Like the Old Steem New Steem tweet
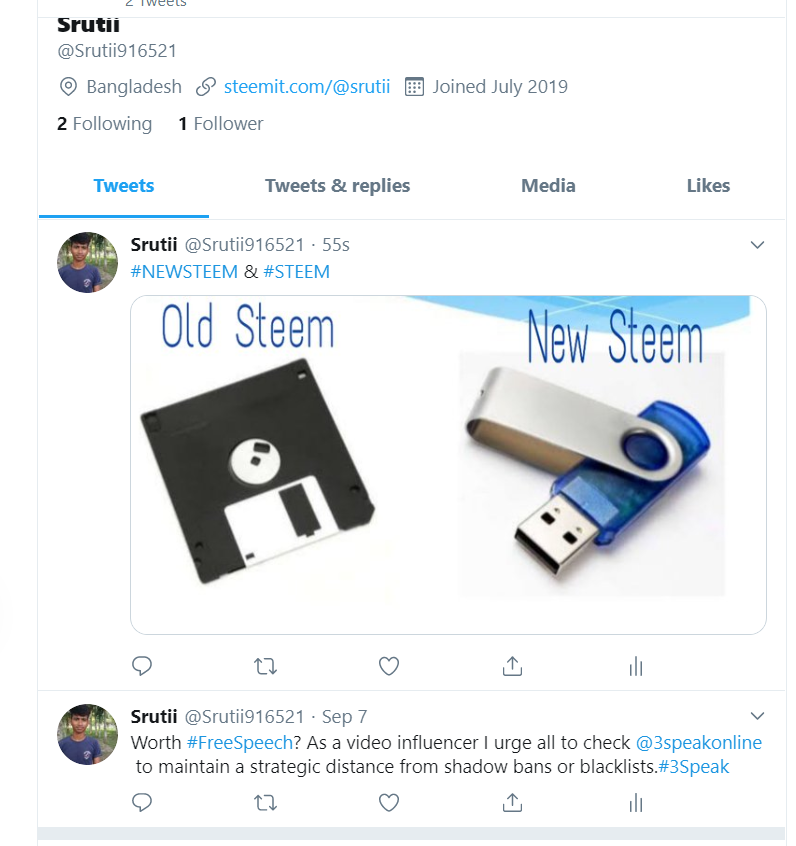796x846 pixels. 389,666
